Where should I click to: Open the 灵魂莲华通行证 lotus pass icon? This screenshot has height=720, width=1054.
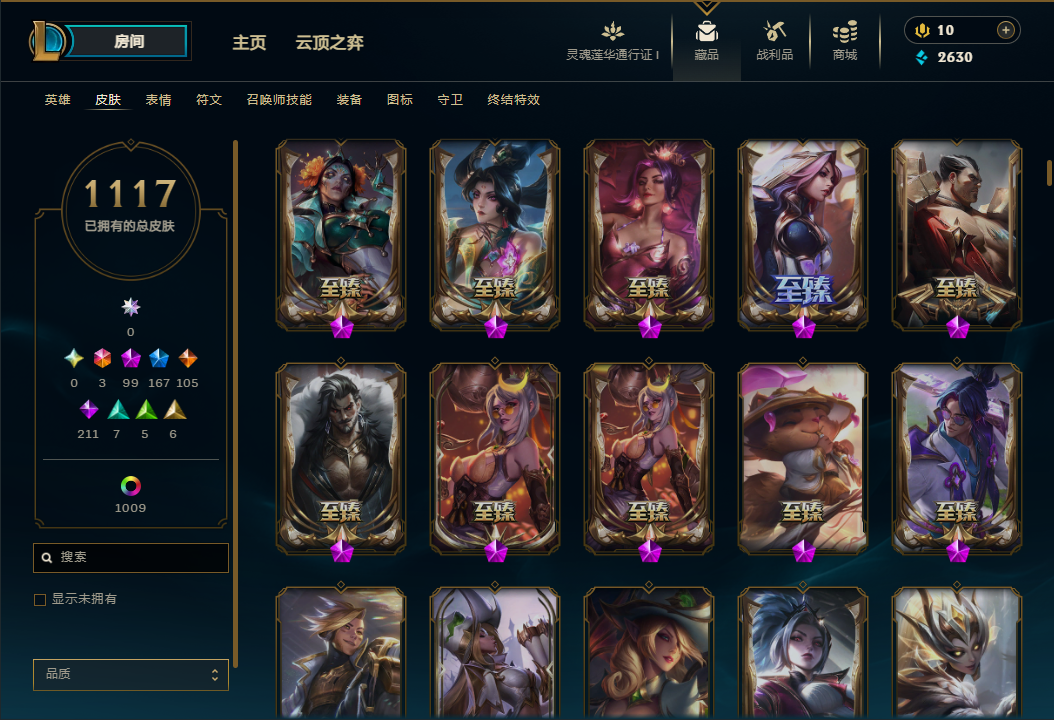tap(612, 32)
